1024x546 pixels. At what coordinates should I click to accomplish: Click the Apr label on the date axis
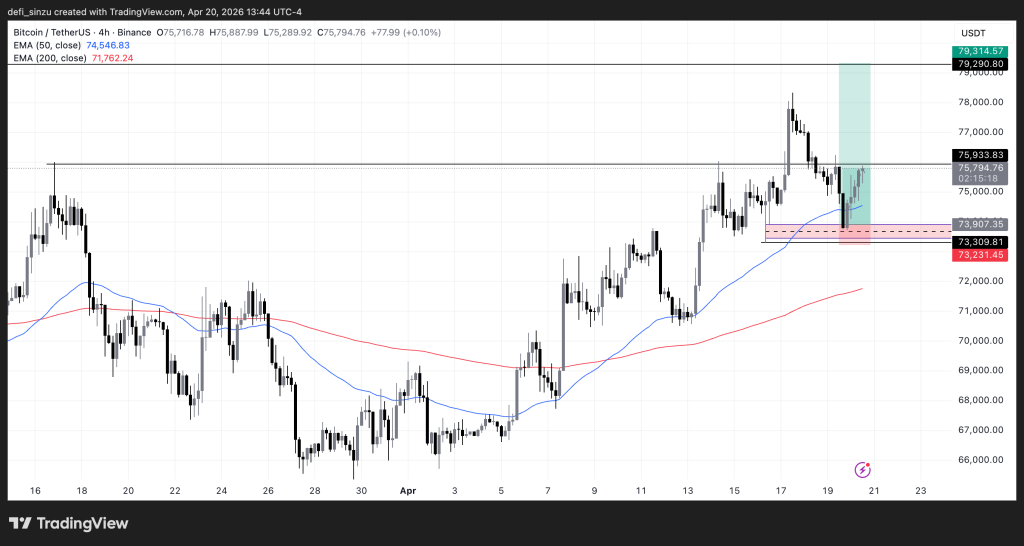point(407,491)
